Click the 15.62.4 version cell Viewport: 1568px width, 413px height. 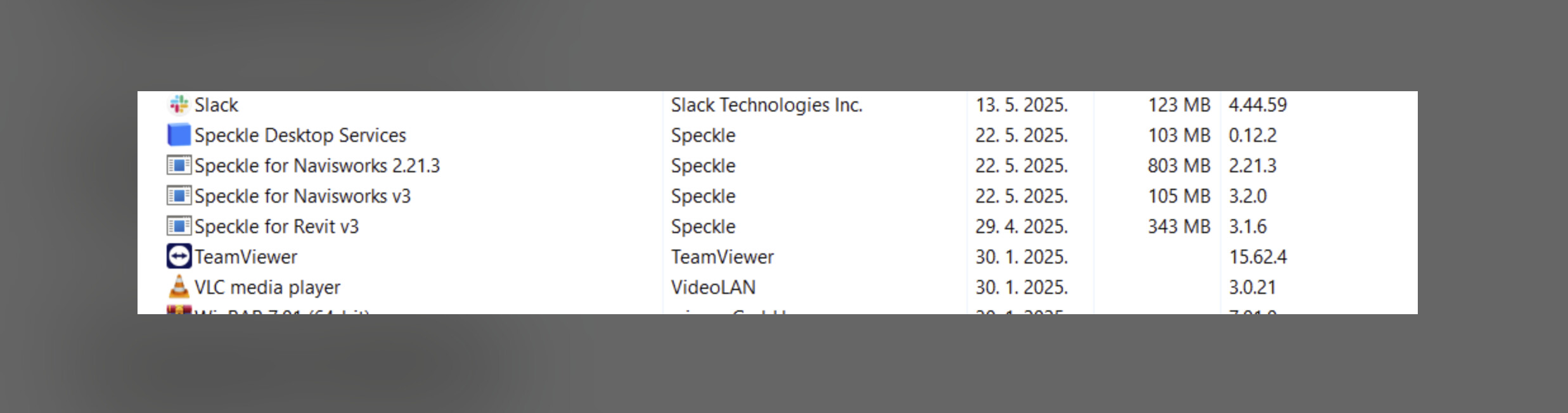[x=1258, y=257]
